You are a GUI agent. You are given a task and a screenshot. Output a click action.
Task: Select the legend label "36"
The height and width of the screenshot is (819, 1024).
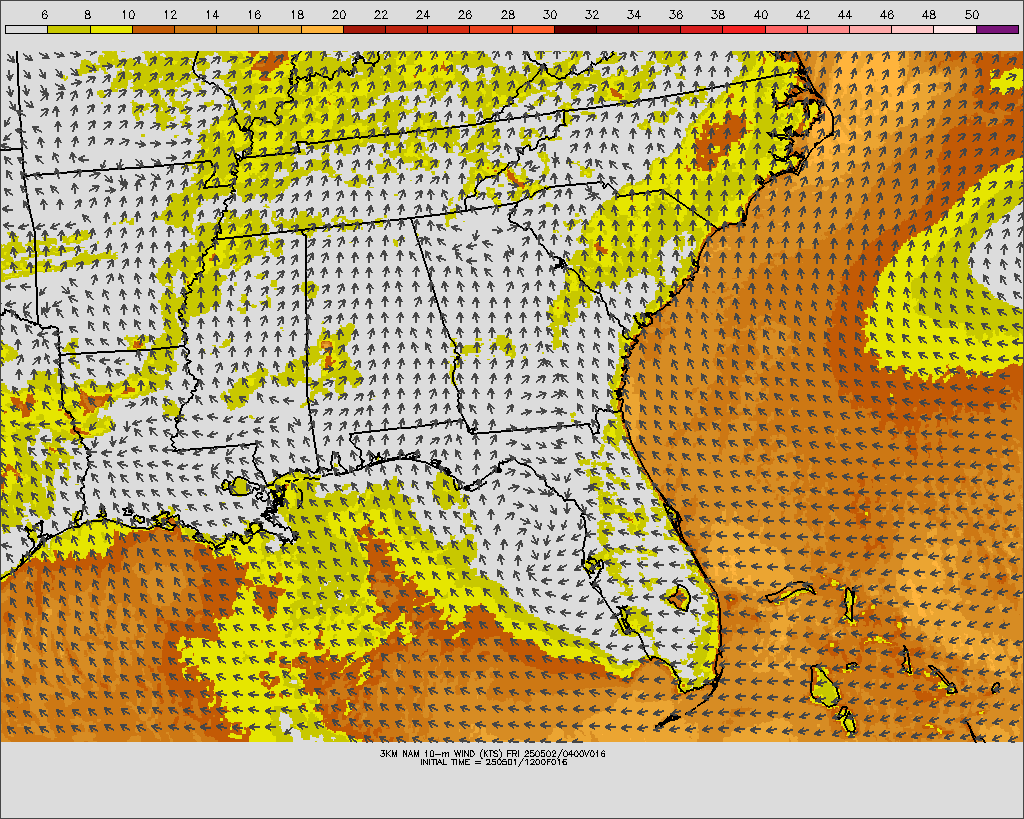(x=676, y=14)
